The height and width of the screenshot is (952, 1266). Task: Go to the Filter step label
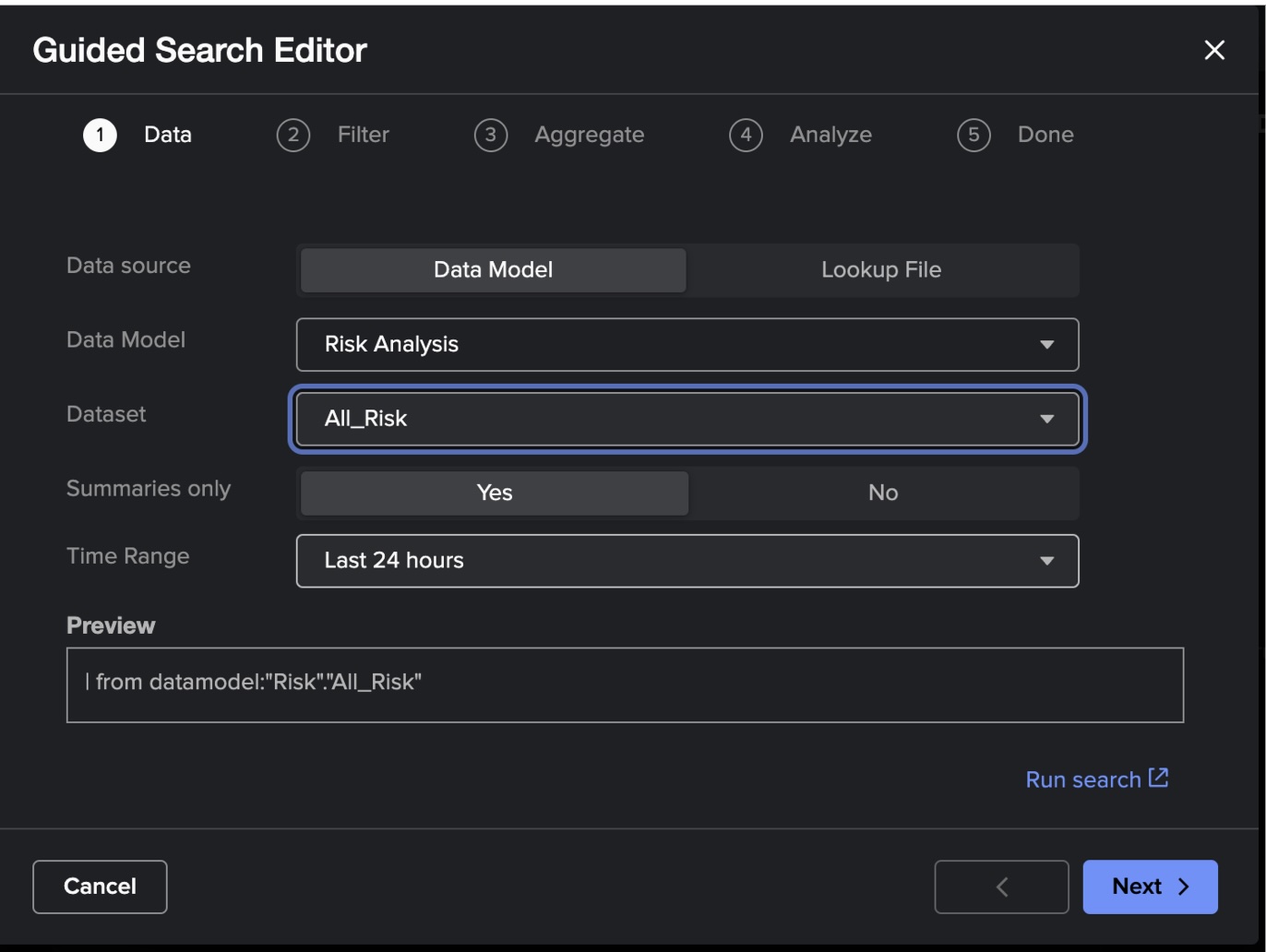tap(364, 135)
